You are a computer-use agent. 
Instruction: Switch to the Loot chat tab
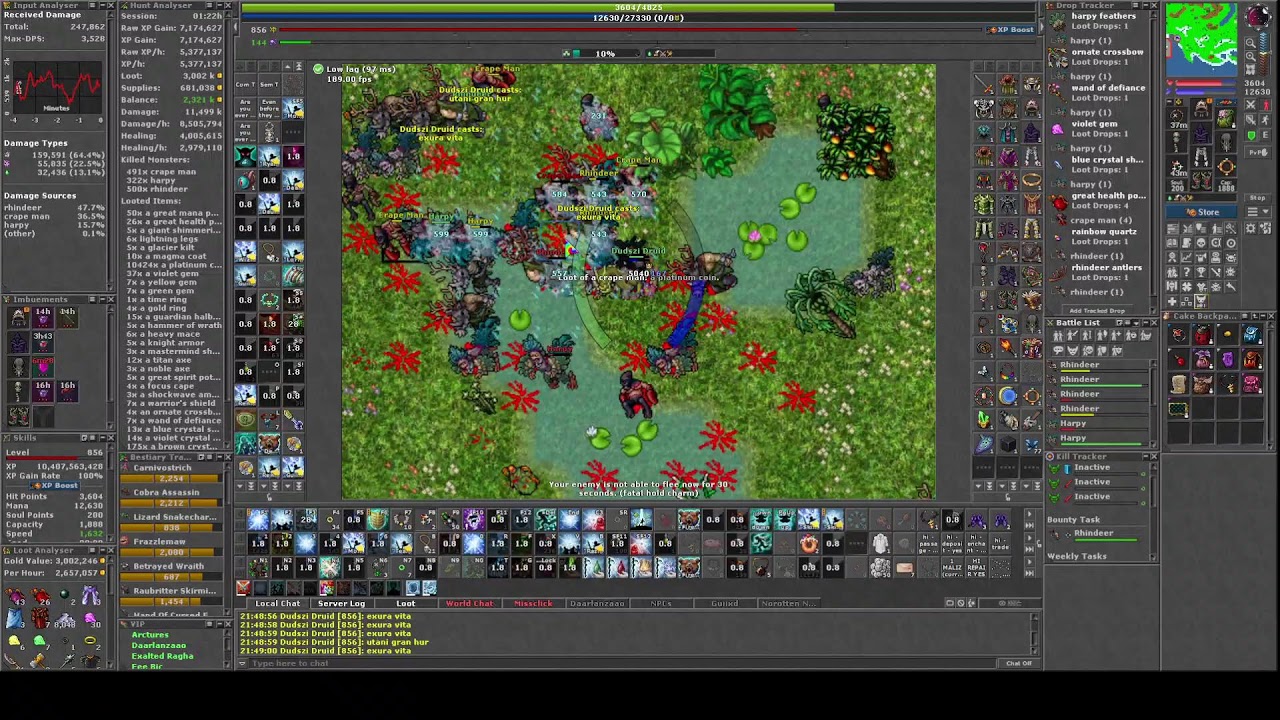point(405,603)
